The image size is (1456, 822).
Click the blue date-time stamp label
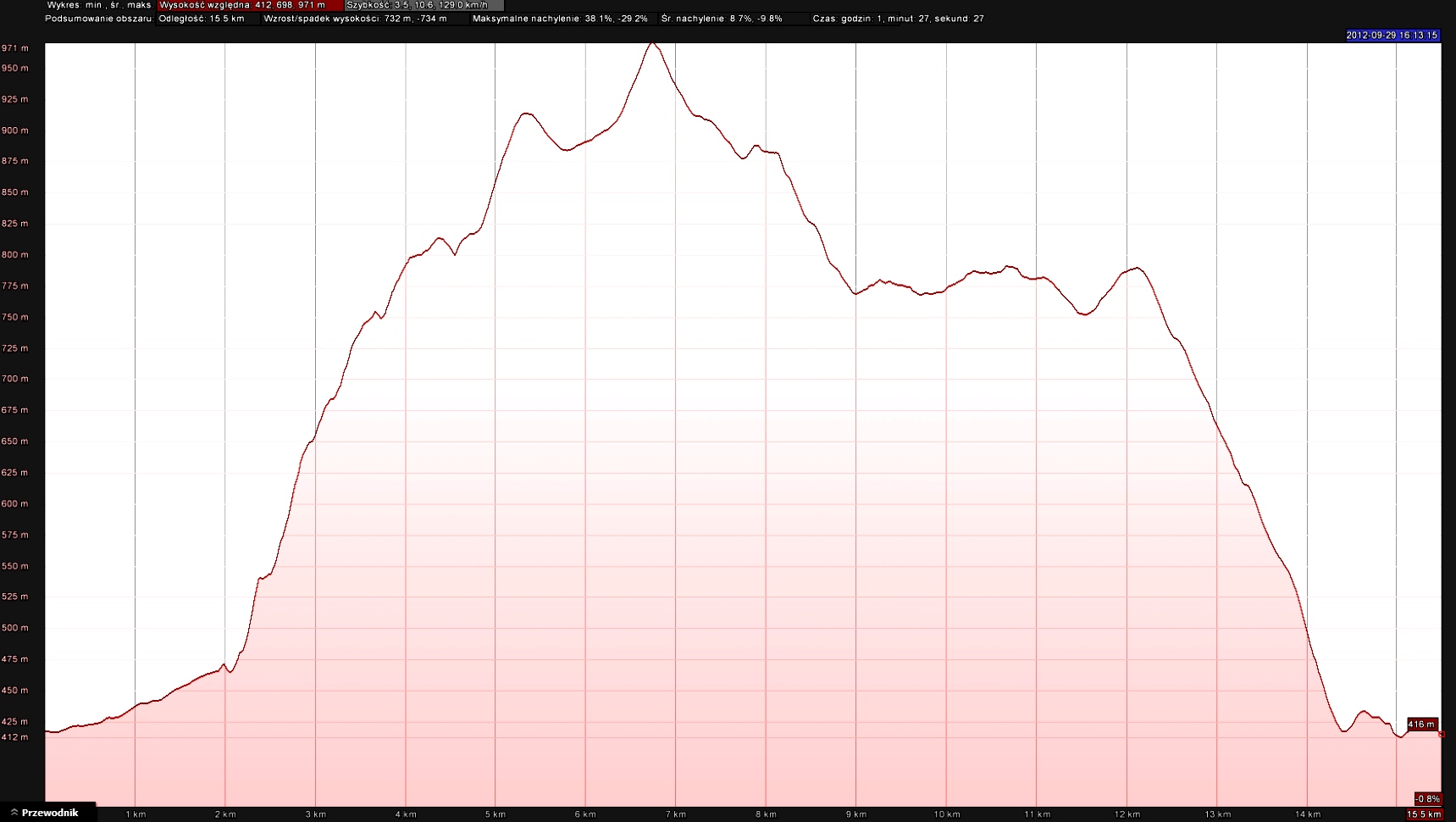click(1392, 36)
